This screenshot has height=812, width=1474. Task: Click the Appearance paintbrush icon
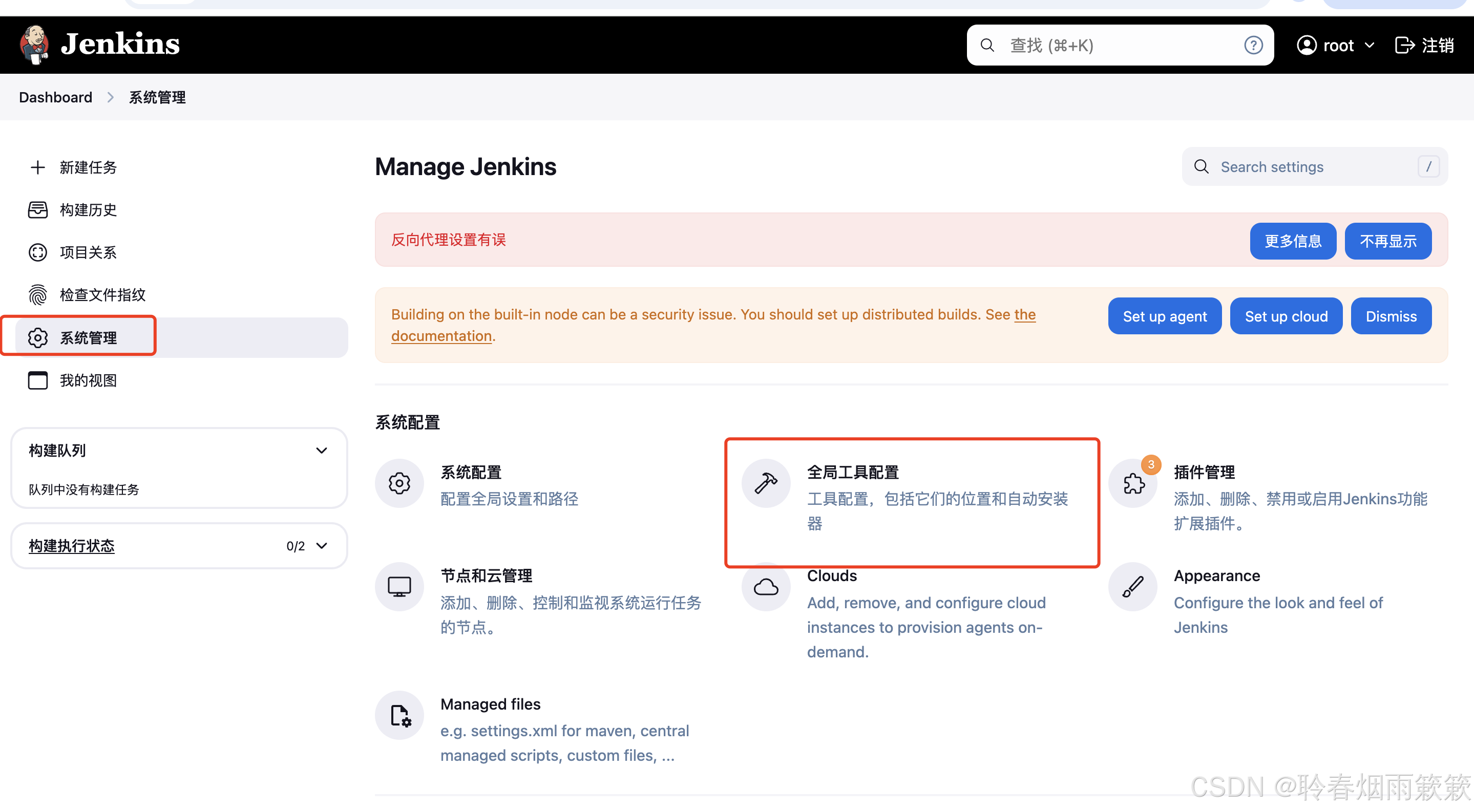click(1133, 587)
